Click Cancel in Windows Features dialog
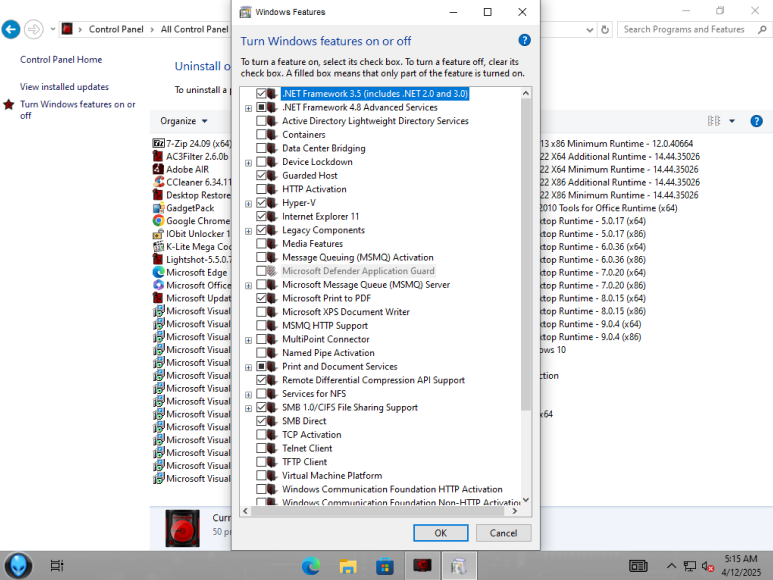This screenshot has height=580, width=773. [503, 533]
